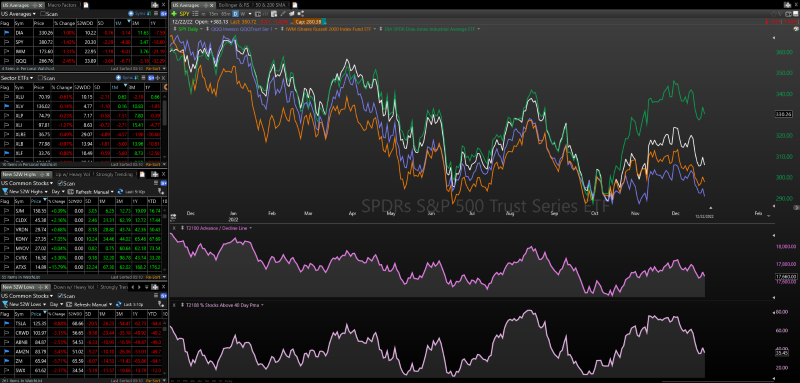Open the notes clipboard icon in chart toolbar
Viewport: 800px width, 383px height.
tap(274, 13)
